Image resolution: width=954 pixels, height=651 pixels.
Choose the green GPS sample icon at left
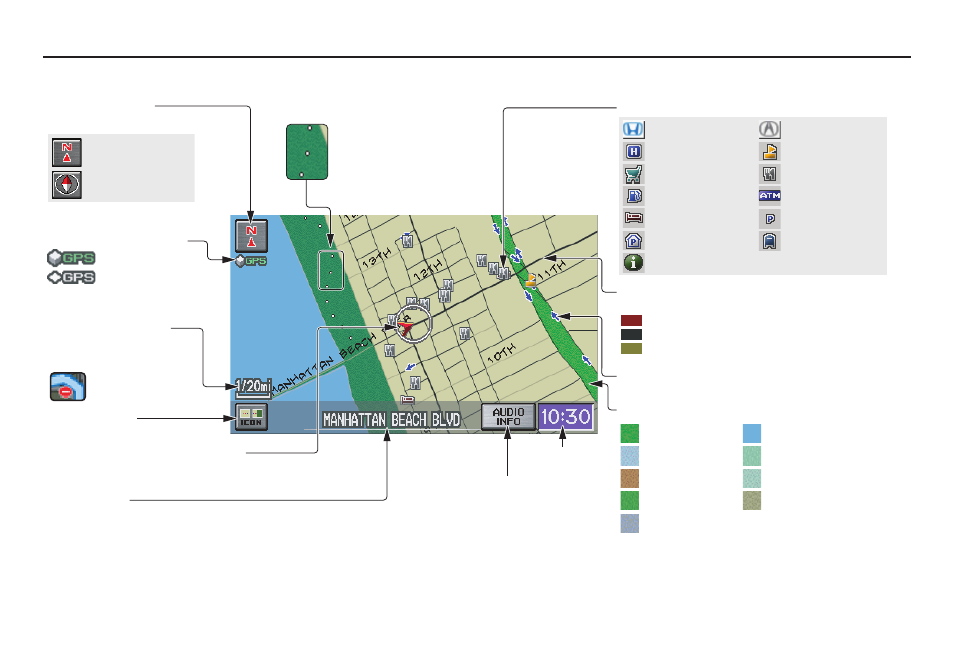[71, 258]
